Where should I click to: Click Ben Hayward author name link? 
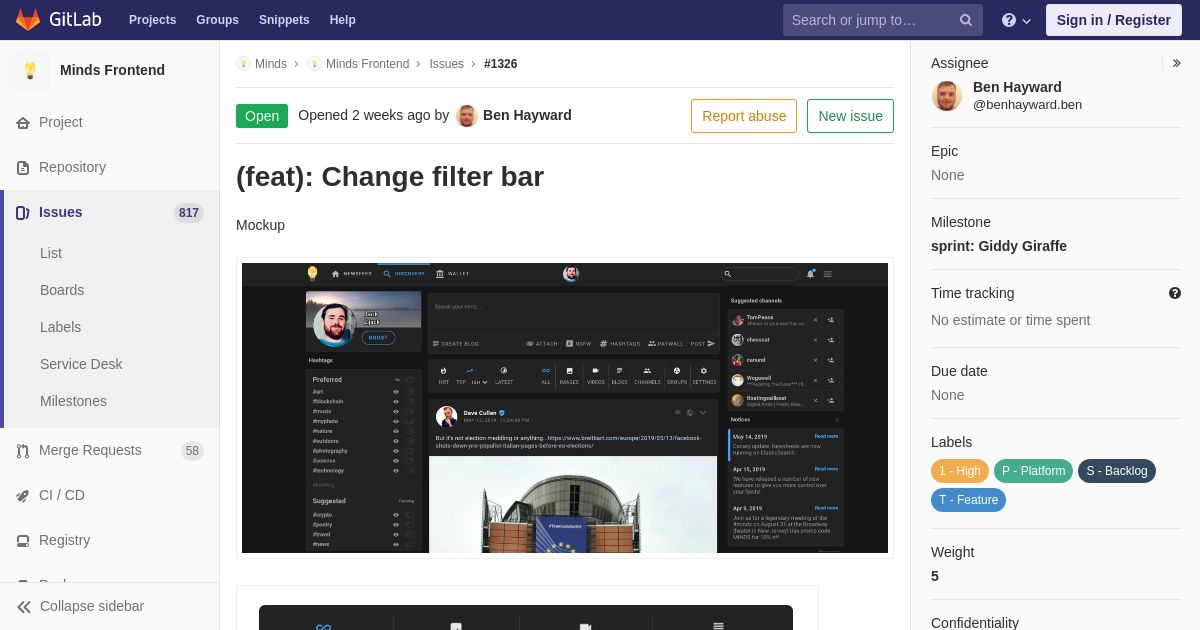pyautogui.click(x=527, y=115)
